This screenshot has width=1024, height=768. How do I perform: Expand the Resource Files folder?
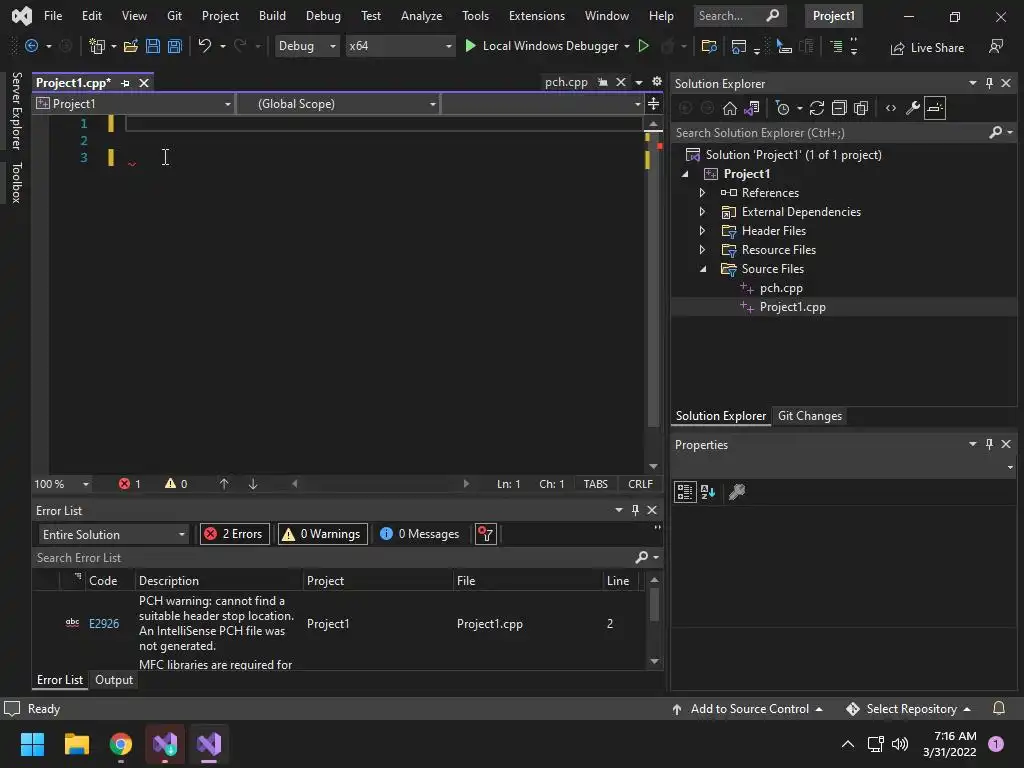pos(702,249)
